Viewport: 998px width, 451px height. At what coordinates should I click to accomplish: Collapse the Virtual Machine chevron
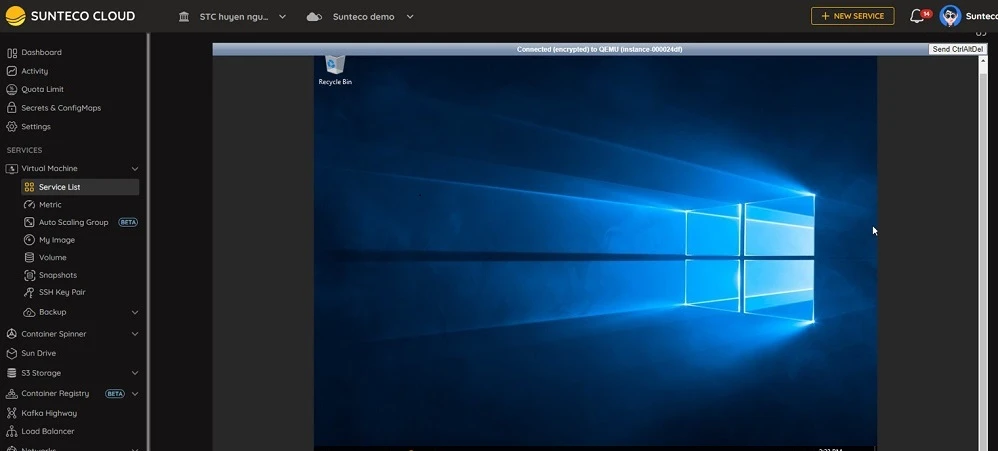[x=135, y=169]
